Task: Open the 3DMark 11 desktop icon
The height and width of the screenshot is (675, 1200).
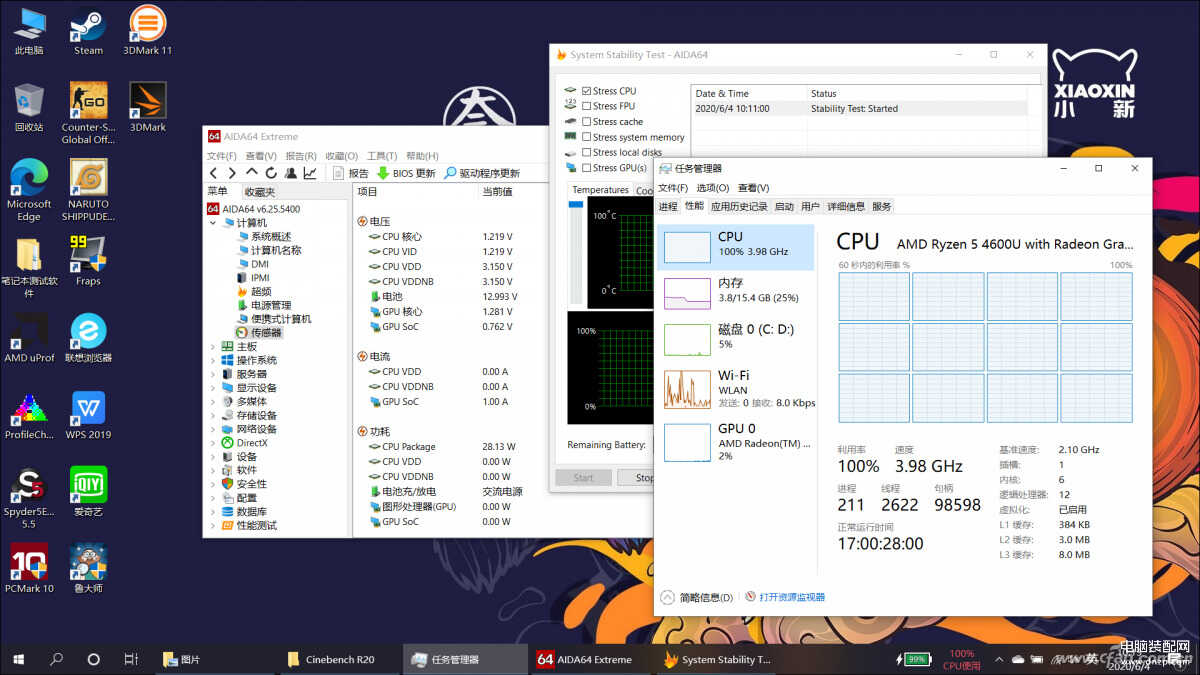Action: coord(147,31)
